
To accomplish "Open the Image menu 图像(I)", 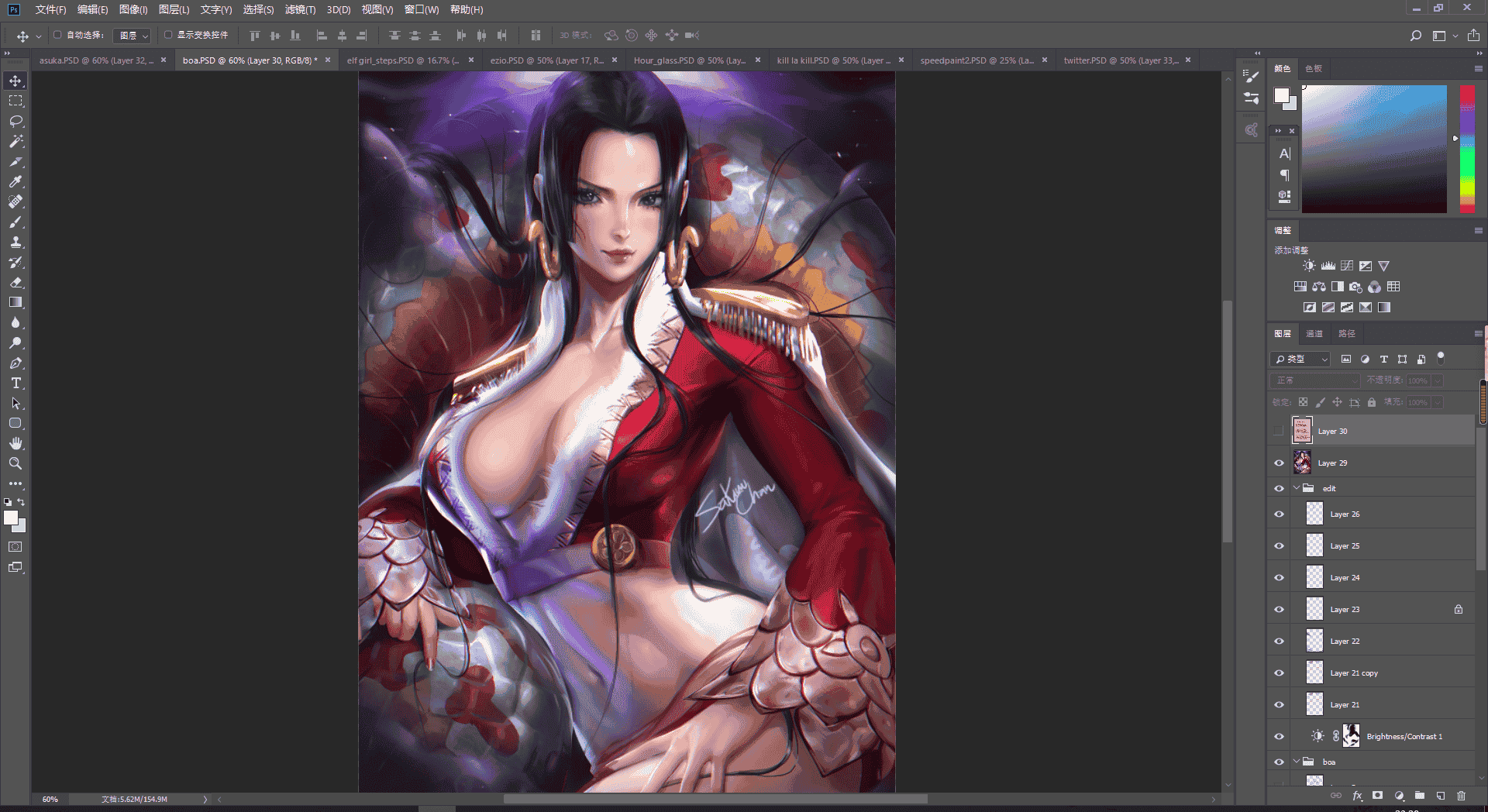I will (133, 9).
